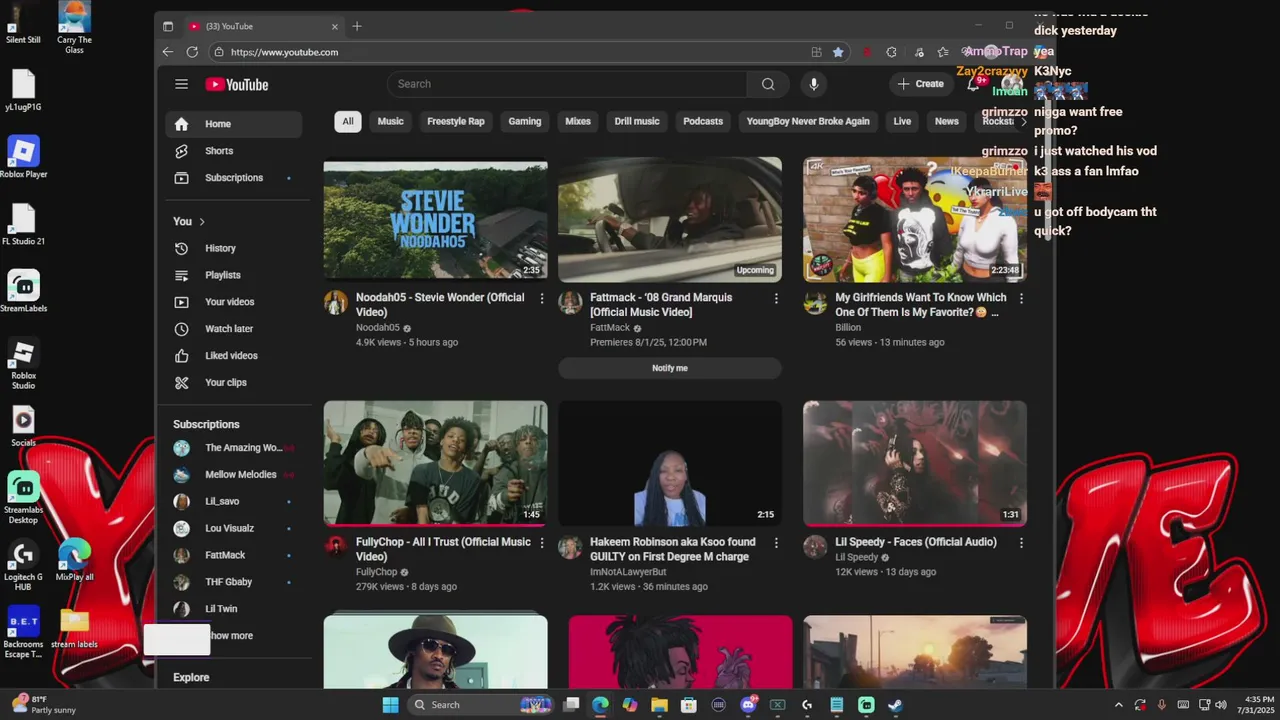Open options for FullyChop All I Trust
The height and width of the screenshot is (720, 1280).
[542, 543]
